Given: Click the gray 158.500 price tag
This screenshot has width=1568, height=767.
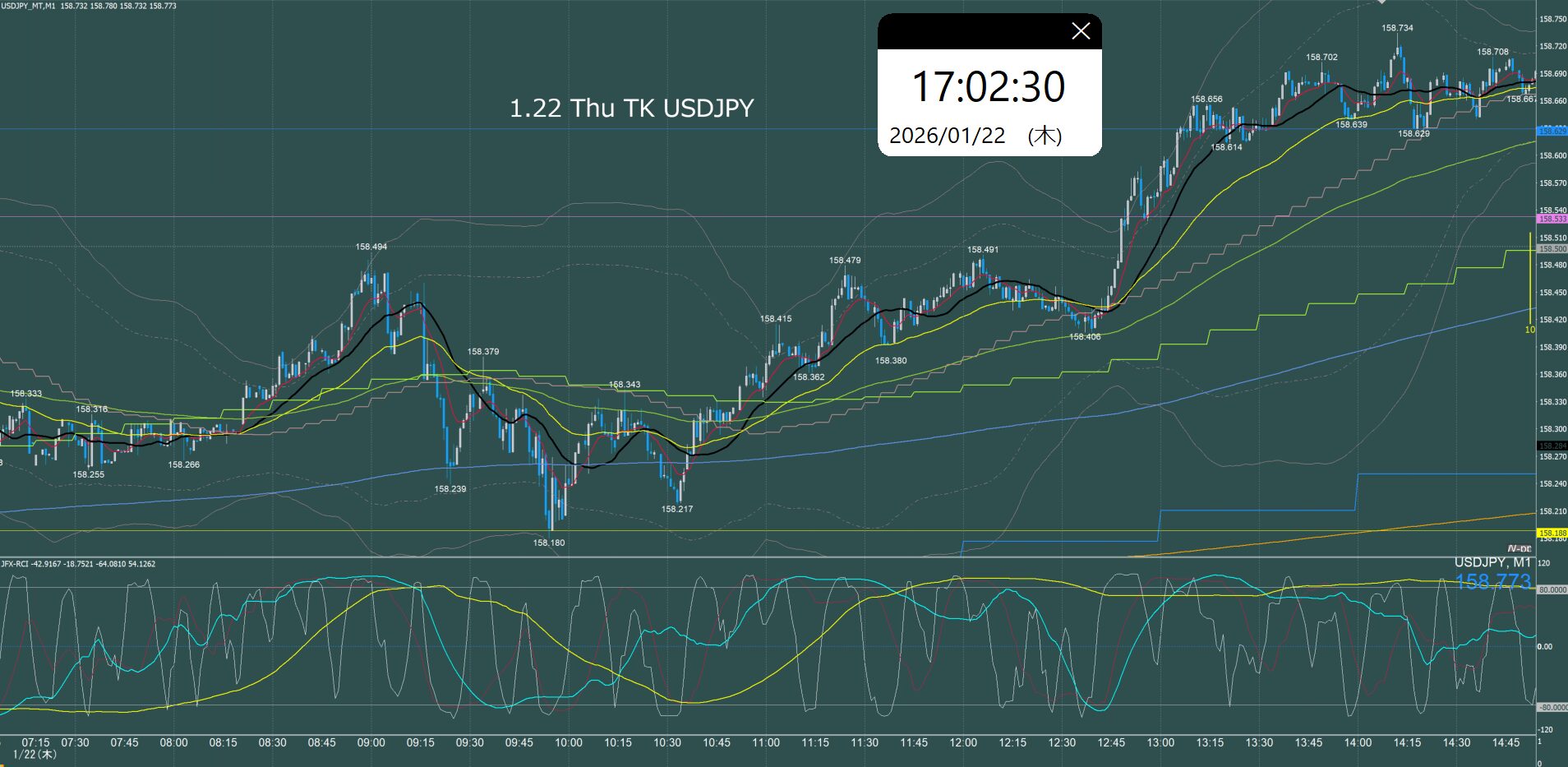Looking at the screenshot, I should [x=1552, y=248].
